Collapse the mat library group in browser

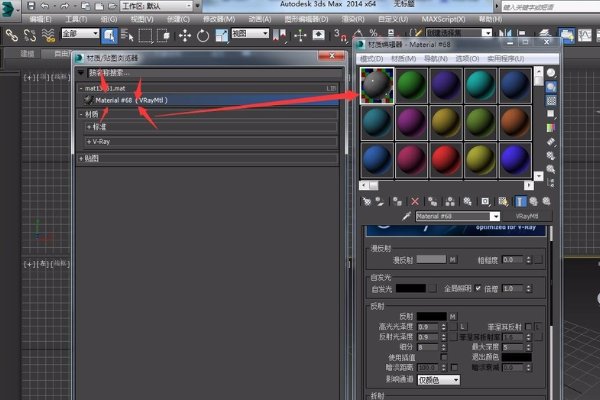pyautogui.click(x=81, y=88)
